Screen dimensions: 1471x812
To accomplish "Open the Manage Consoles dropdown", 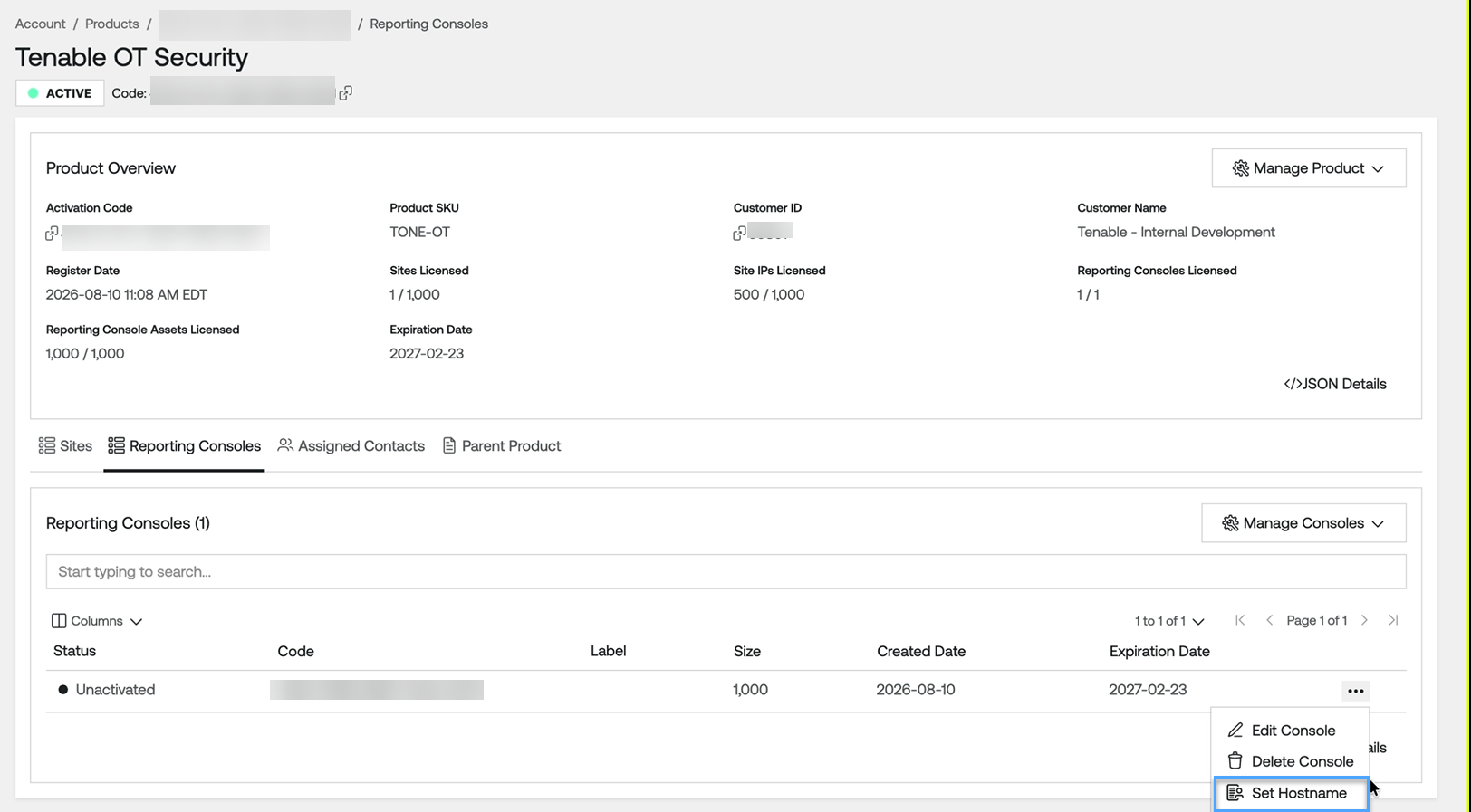I will click(x=1303, y=523).
